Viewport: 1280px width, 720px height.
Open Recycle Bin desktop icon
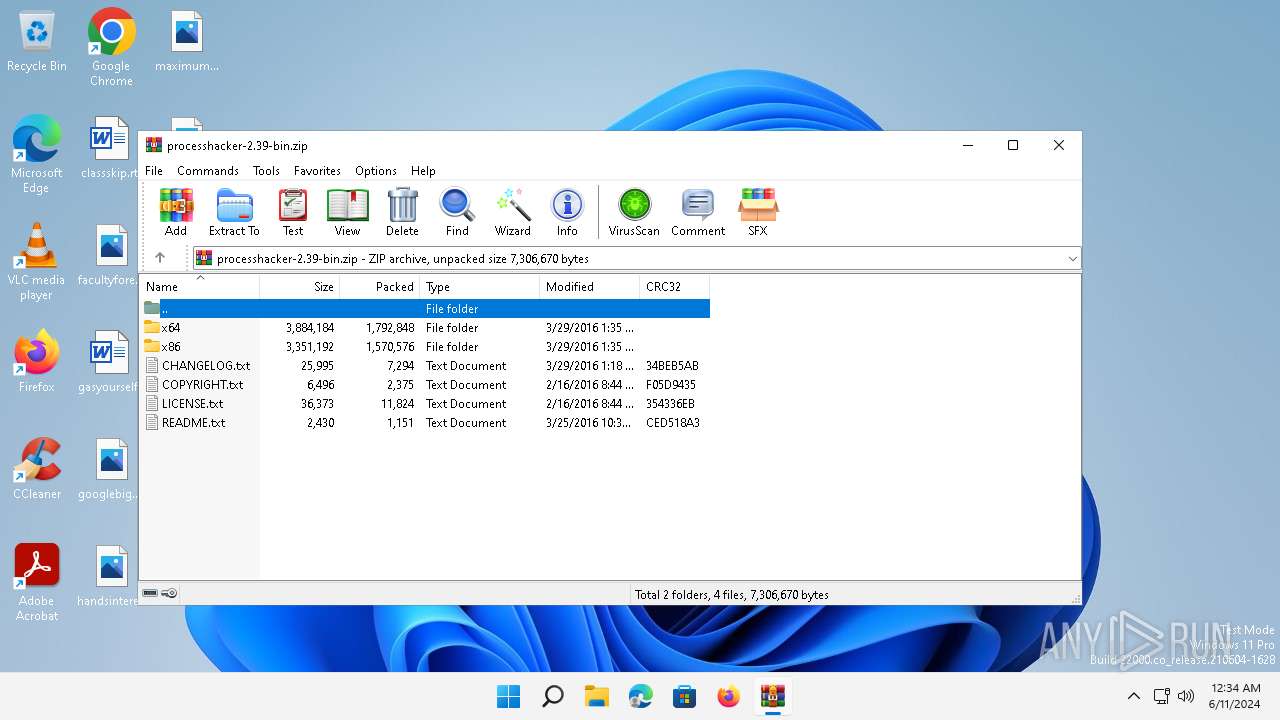click(x=37, y=42)
